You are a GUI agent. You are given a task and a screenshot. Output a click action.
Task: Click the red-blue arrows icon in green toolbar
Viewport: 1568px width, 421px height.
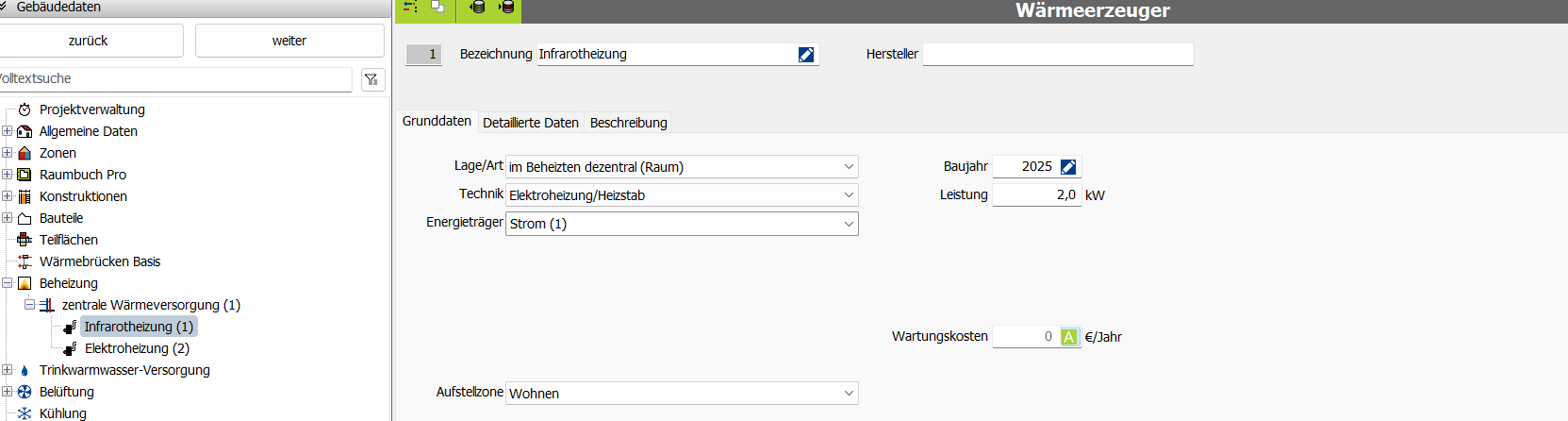click(x=410, y=7)
